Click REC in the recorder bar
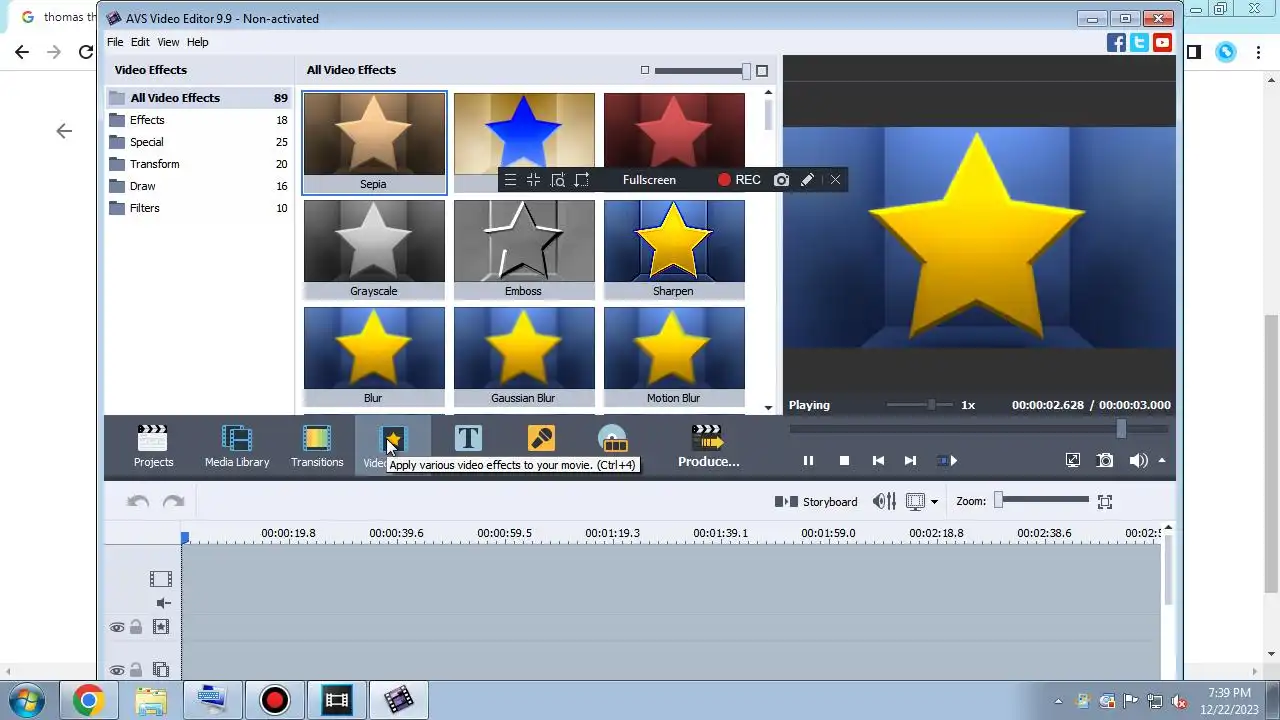Viewport: 1280px width, 720px height. 739,180
